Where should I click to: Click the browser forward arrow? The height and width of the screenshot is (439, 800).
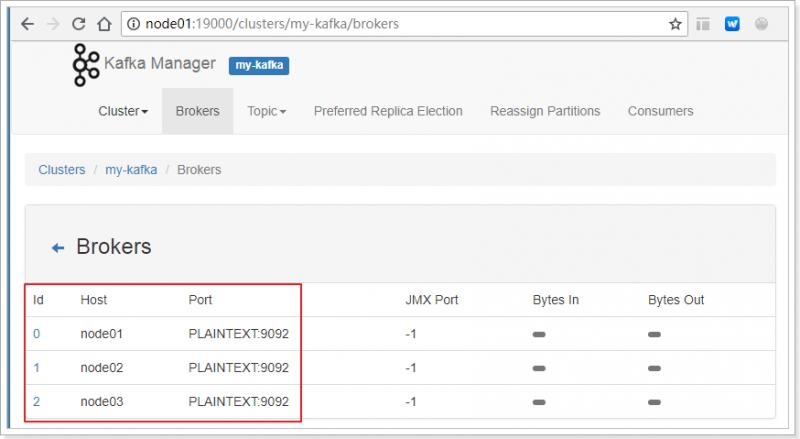click(x=53, y=24)
